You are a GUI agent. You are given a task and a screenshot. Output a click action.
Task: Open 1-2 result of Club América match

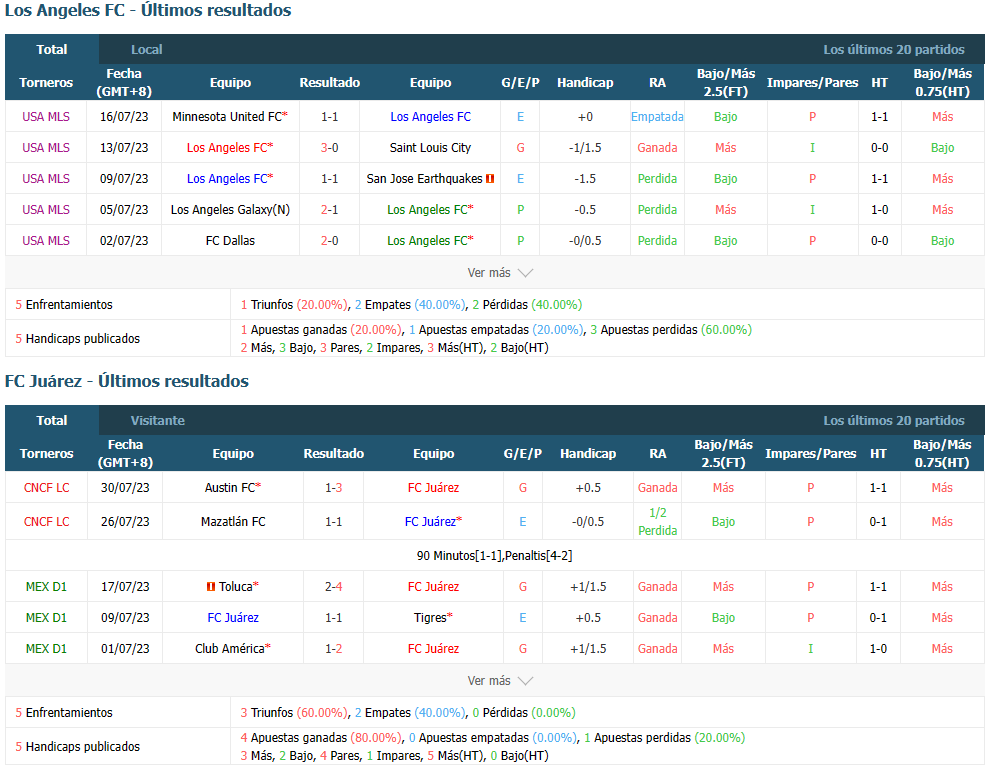click(x=333, y=648)
